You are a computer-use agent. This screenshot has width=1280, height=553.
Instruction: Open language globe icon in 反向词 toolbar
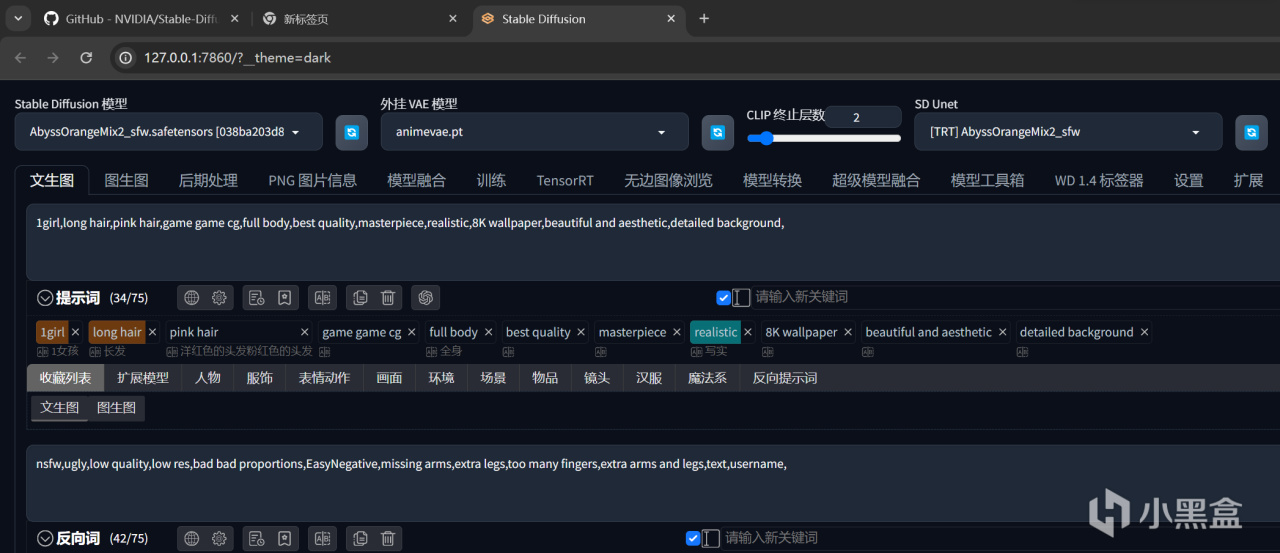(x=192, y=538)
